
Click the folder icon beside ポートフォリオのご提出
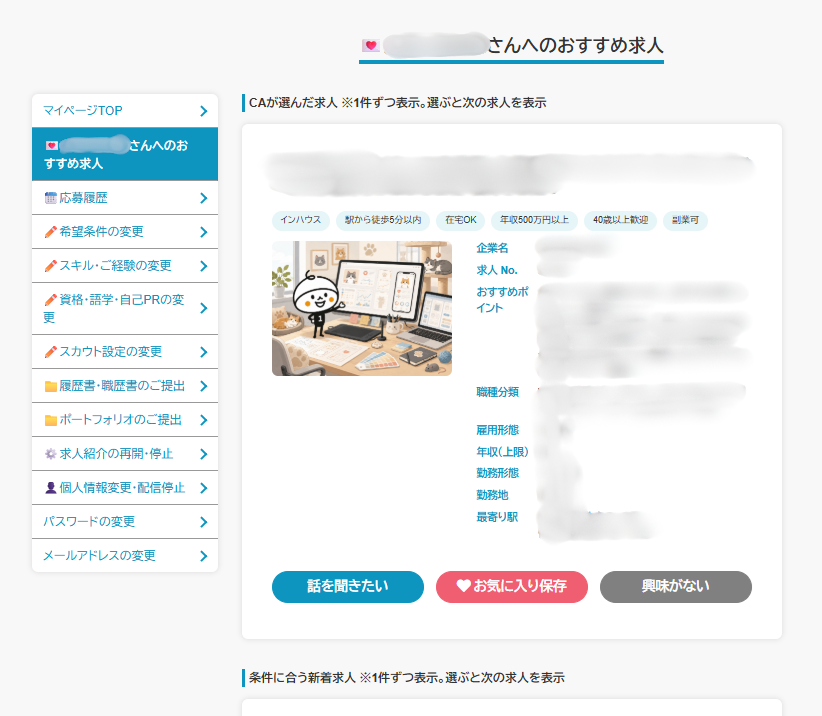click(x=50, y=420)
